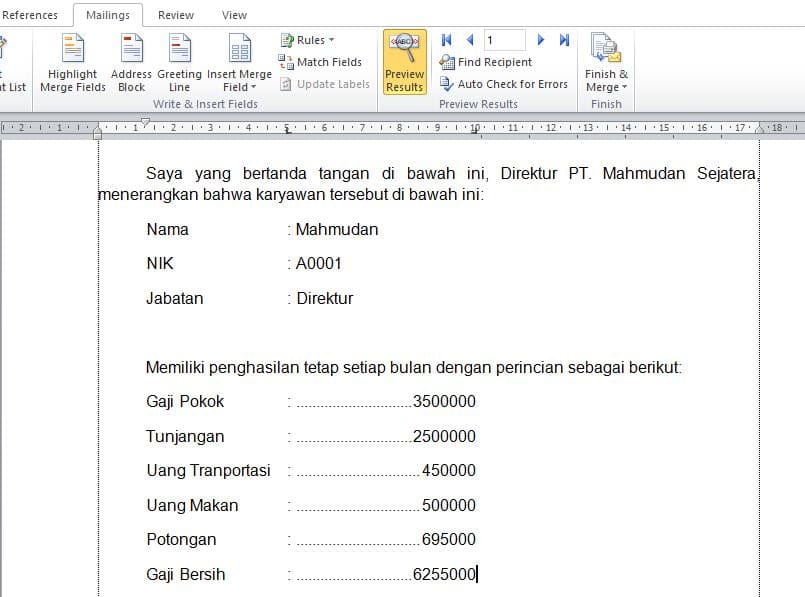Viewport: 805px width, 597px height.
Task: Click the first line indent marker on ruler
Action: click(x=146, y=122)
